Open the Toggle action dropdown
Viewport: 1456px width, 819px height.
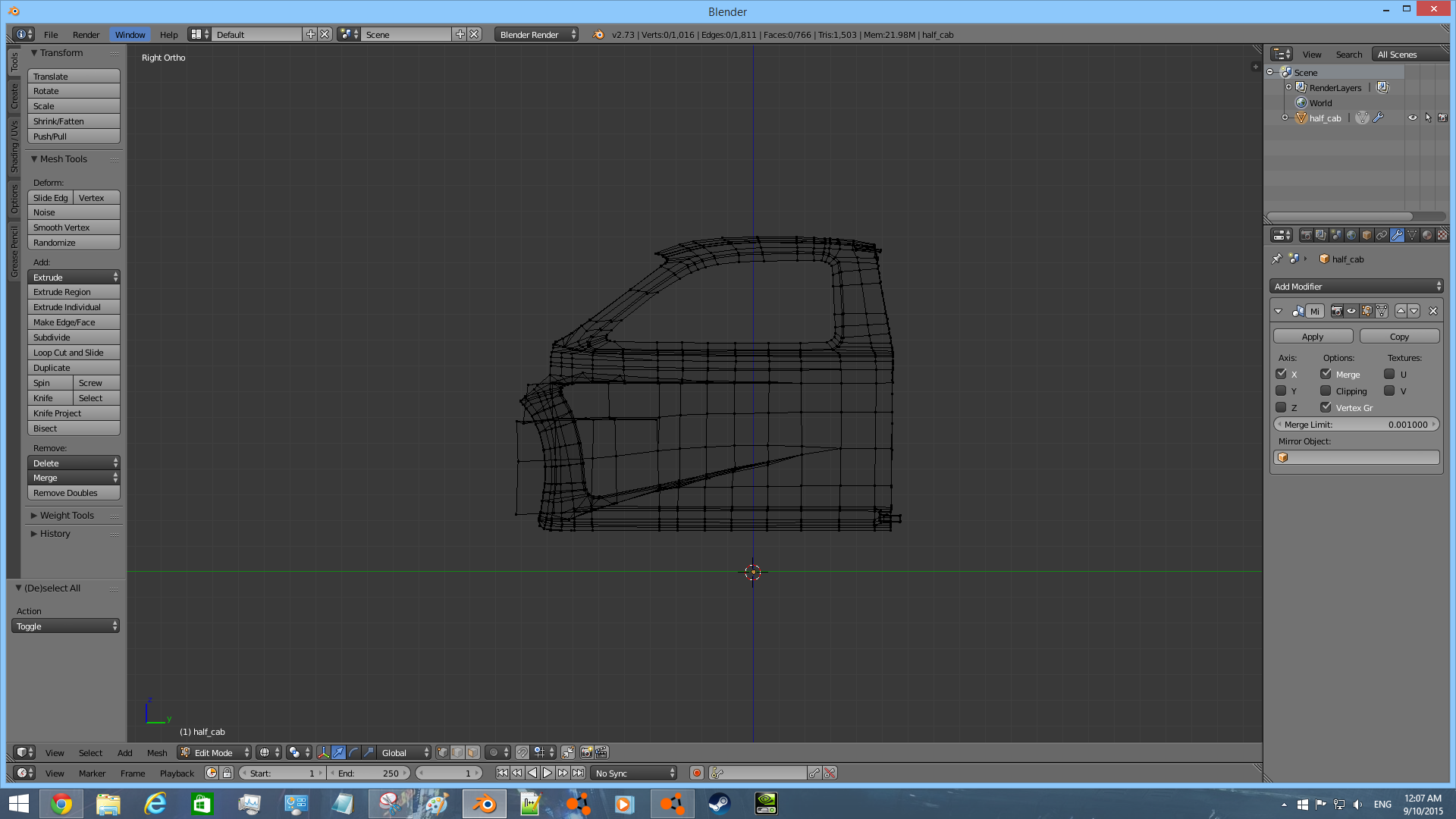pyautogui.click(x=66, y=626)
